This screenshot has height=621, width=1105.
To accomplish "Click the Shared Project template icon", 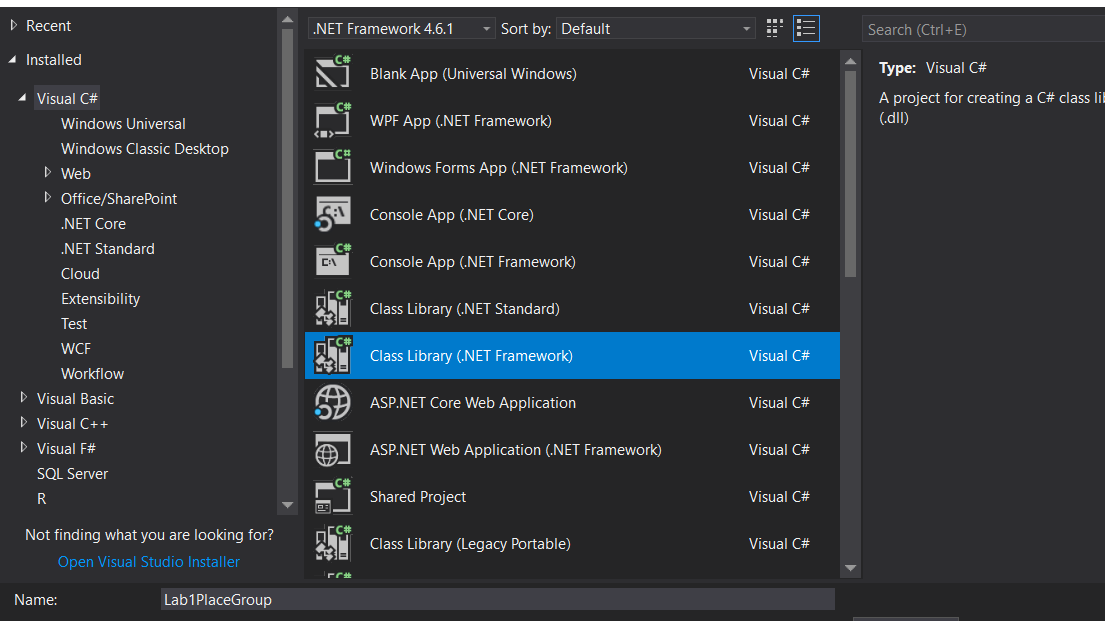I will point(333,497).
